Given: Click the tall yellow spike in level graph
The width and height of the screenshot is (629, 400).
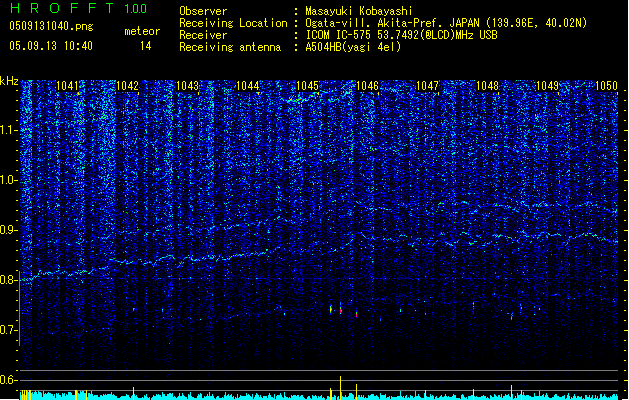Looking at the screenshot, I should (341, 385).
